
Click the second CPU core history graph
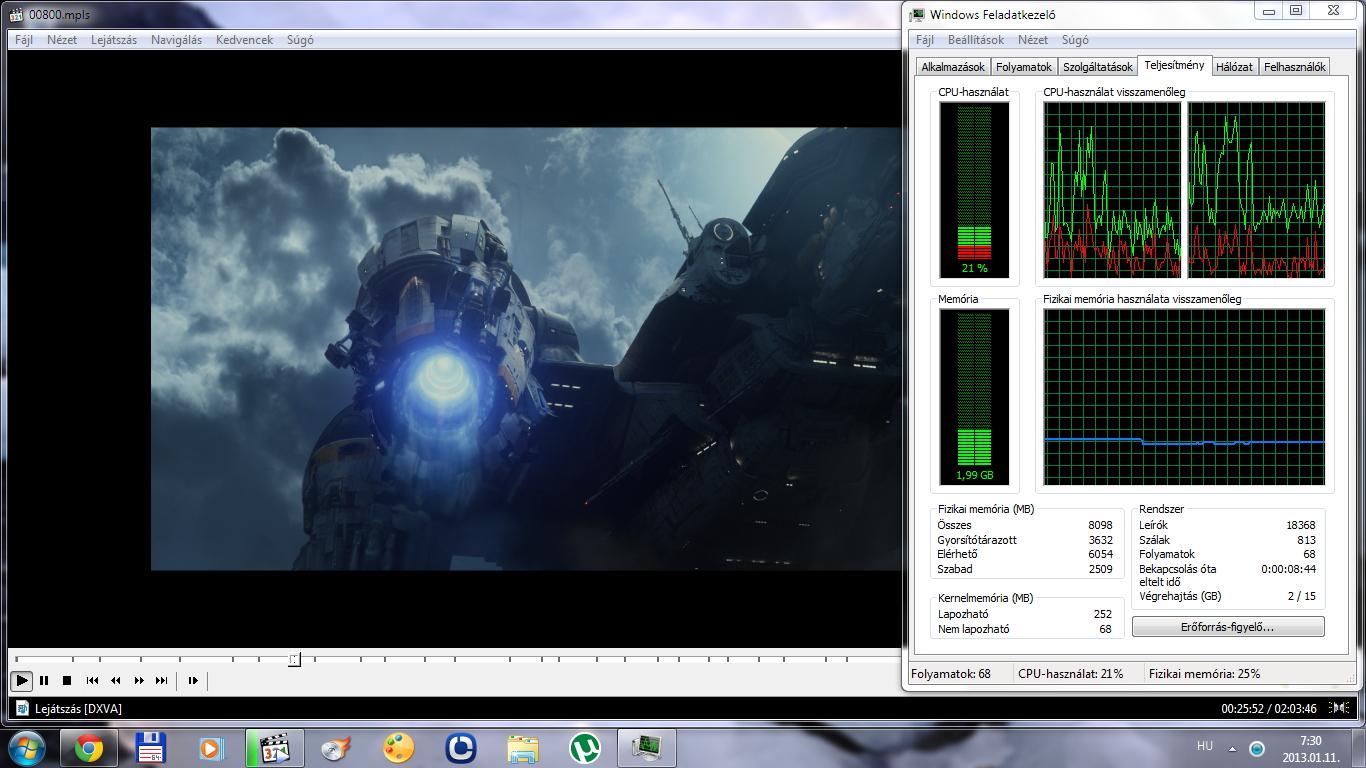[1256, 190]
